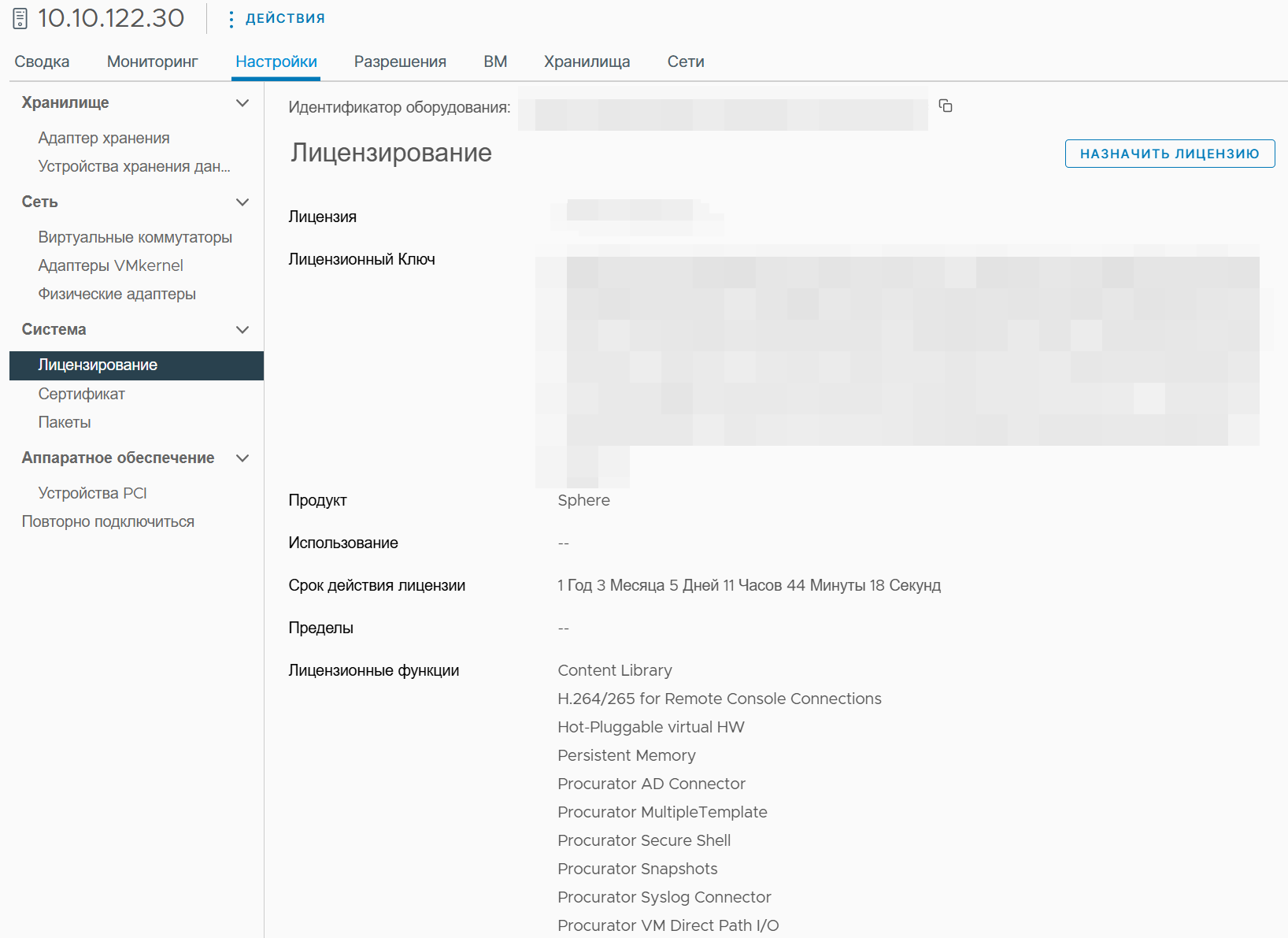Collapse the Сеть section chevron
This screenshot has width=1288, height=938.
point(242,202)
